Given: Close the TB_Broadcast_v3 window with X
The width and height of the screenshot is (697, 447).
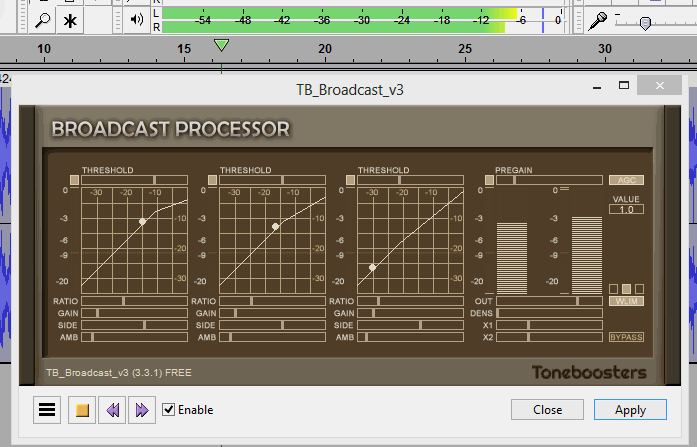Looking at the screenshot, I should click(660, 85).
